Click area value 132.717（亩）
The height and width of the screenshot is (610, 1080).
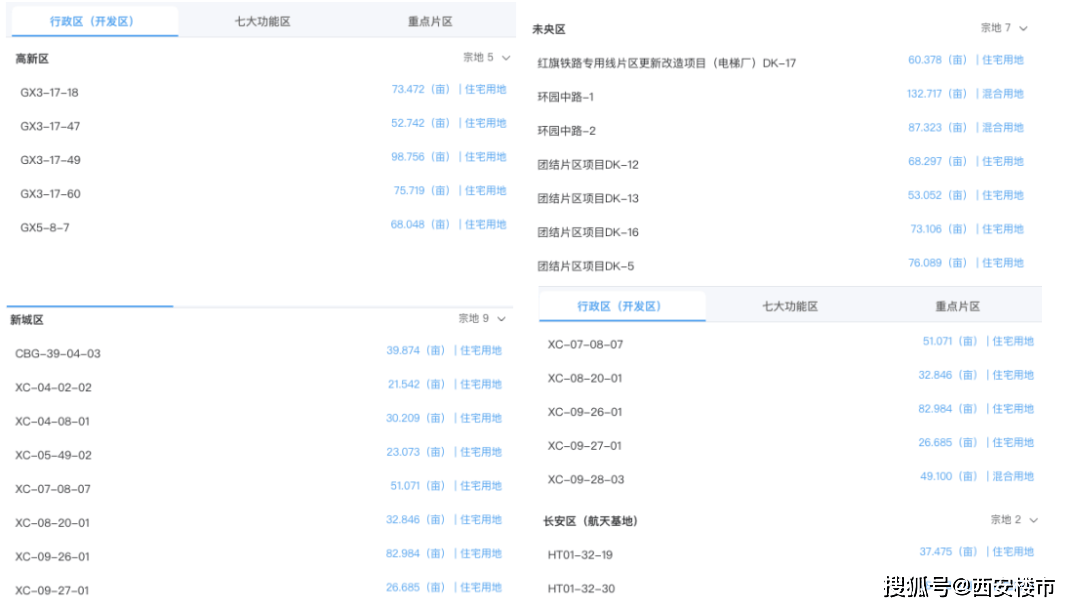pos(937,93)
